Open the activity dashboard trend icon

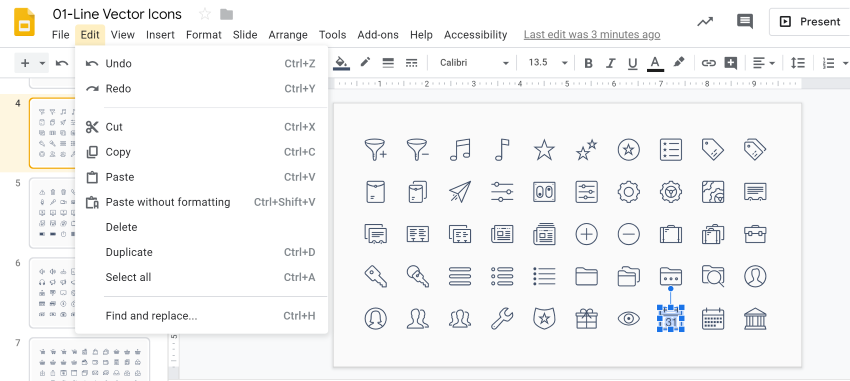[705, 22]
